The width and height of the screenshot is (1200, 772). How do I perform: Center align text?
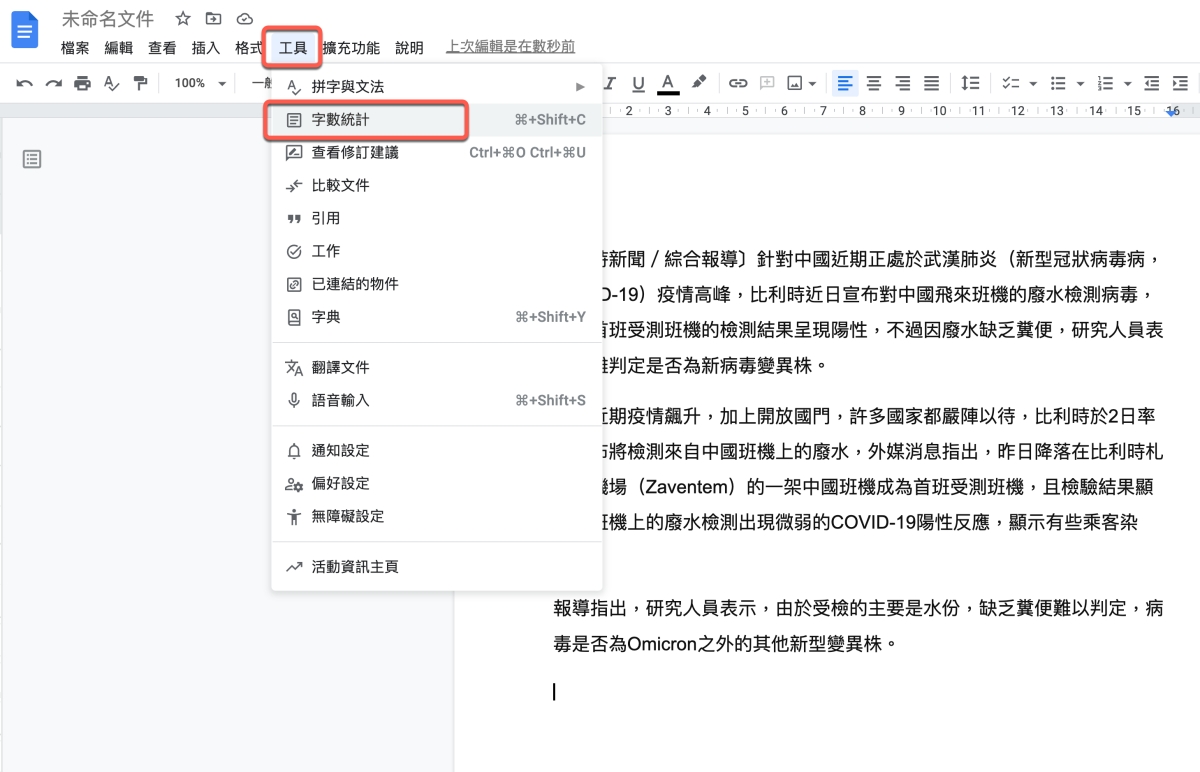pyautogui.click(x=874, y=83)
